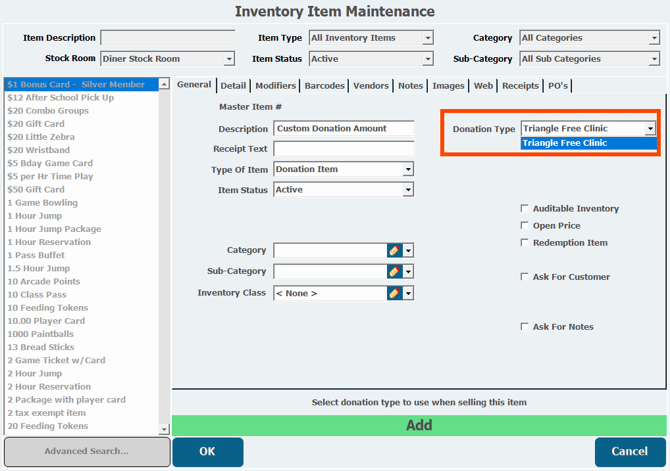Tick the Redemption Item checkbox
The image size is (670, 471).
pyautogui.click(x=525, y=243)
